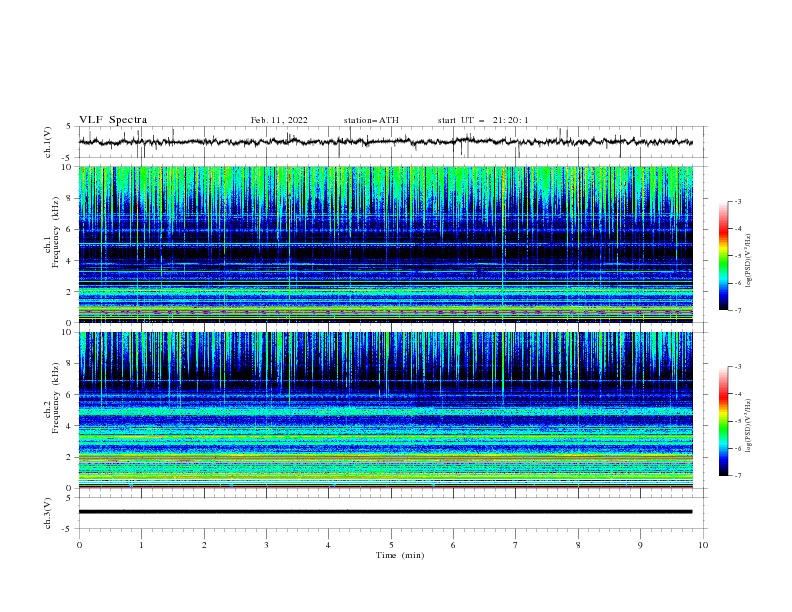Click the log(PSD)(V²/Hz) label beside ch.1 colorbar
Viewport: 792px width, 612px height.
point(748,261)
